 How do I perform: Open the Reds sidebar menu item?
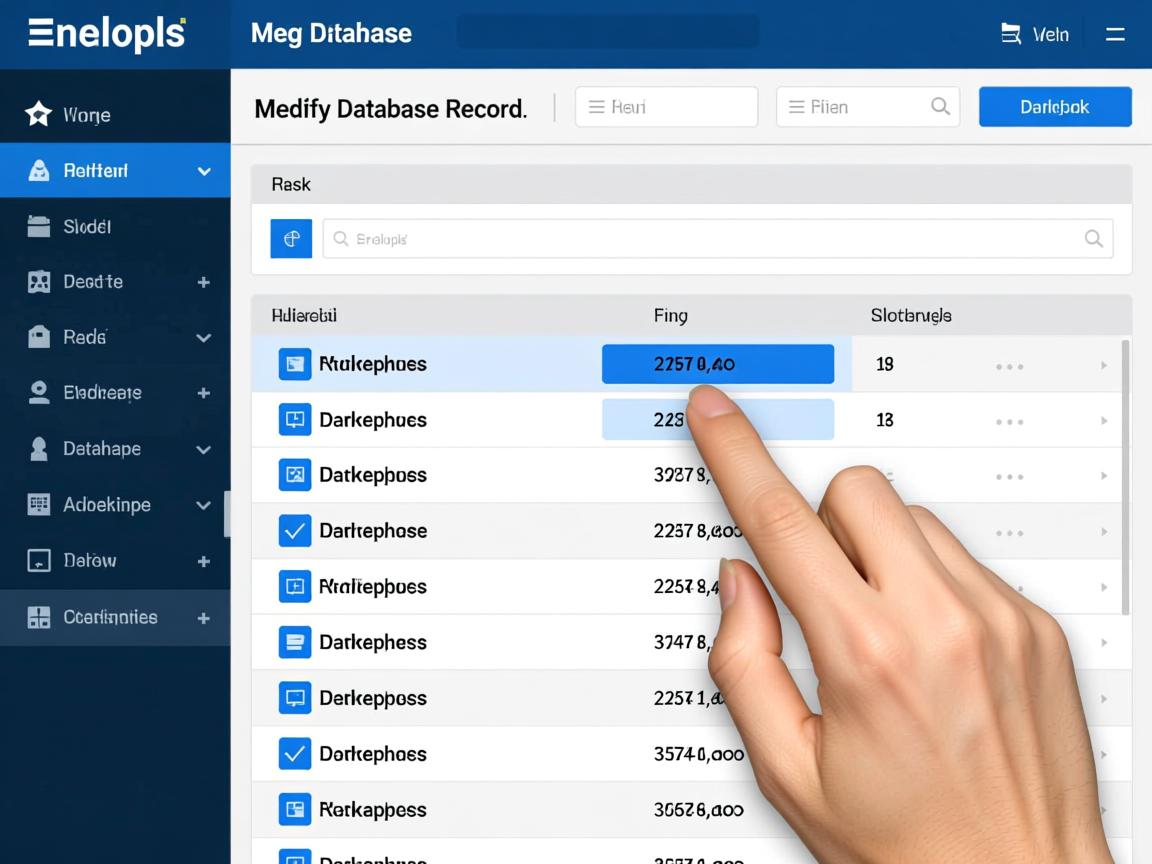coord(85,337)
